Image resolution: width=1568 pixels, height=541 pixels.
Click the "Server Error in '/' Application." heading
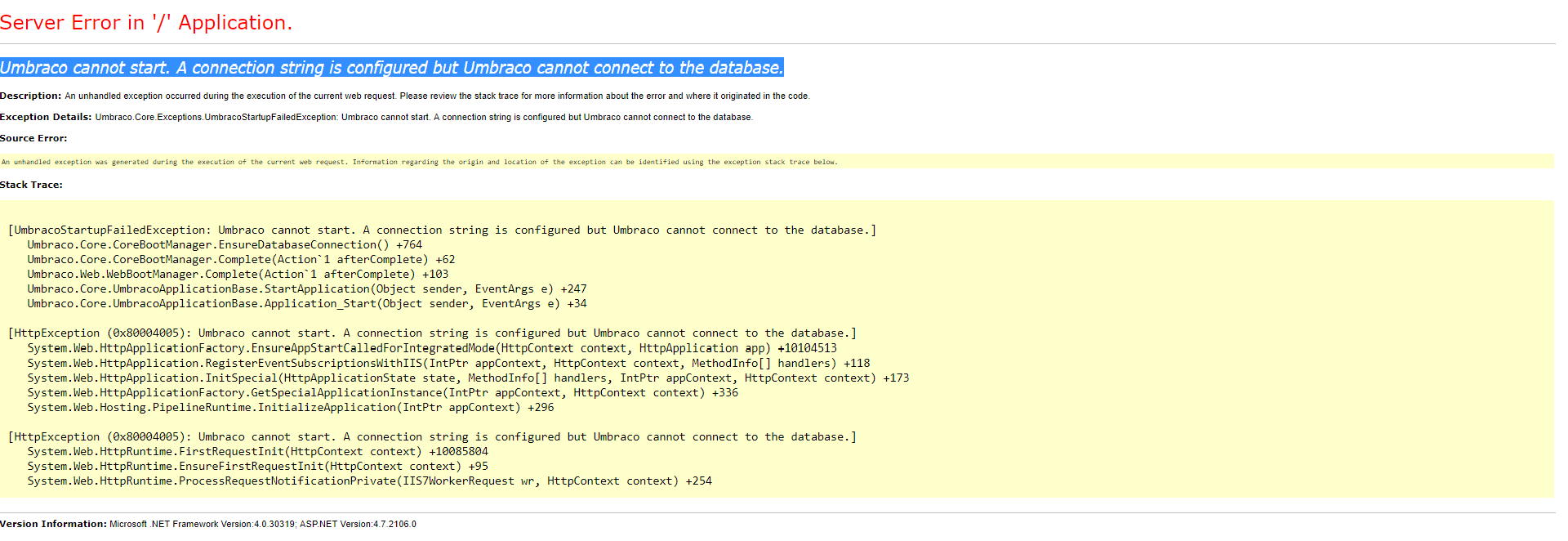(x=146, y=23)
